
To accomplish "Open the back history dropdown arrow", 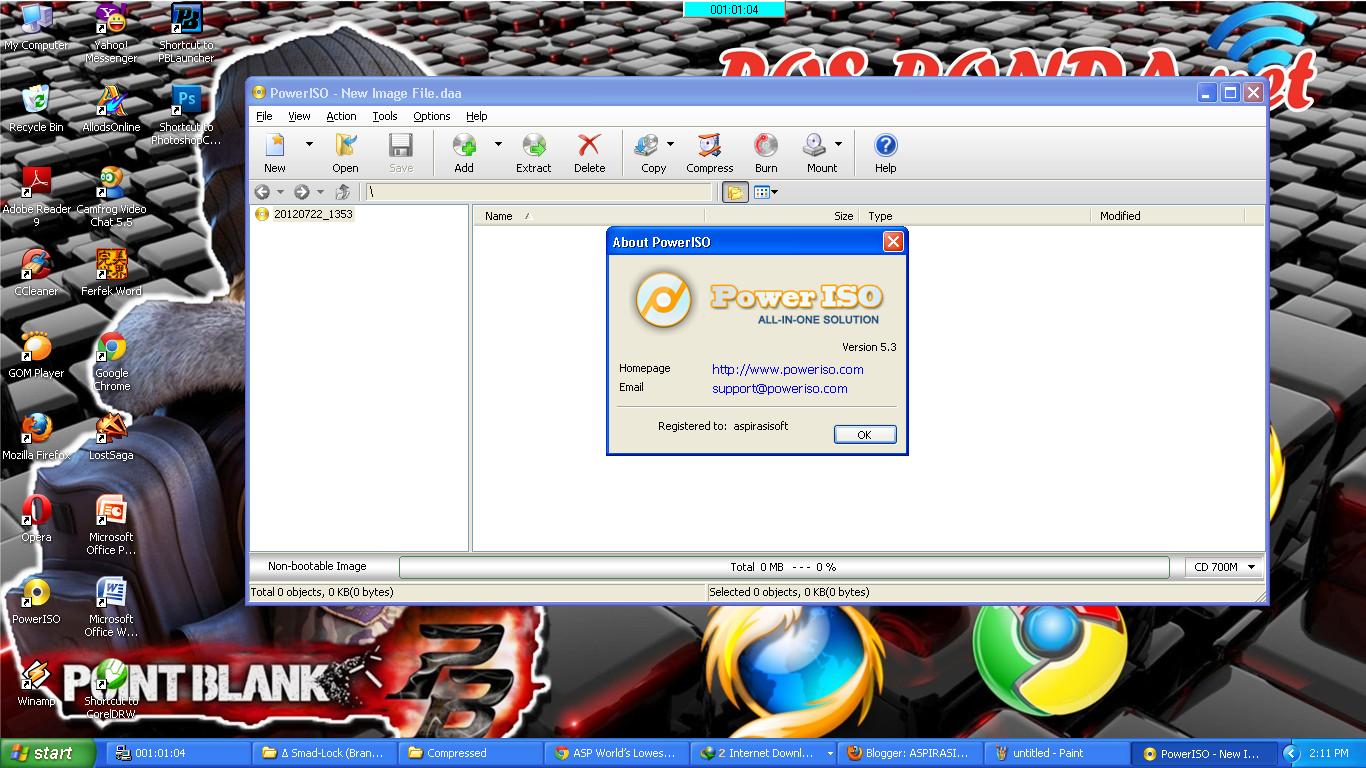I will [x=280, y=192].
